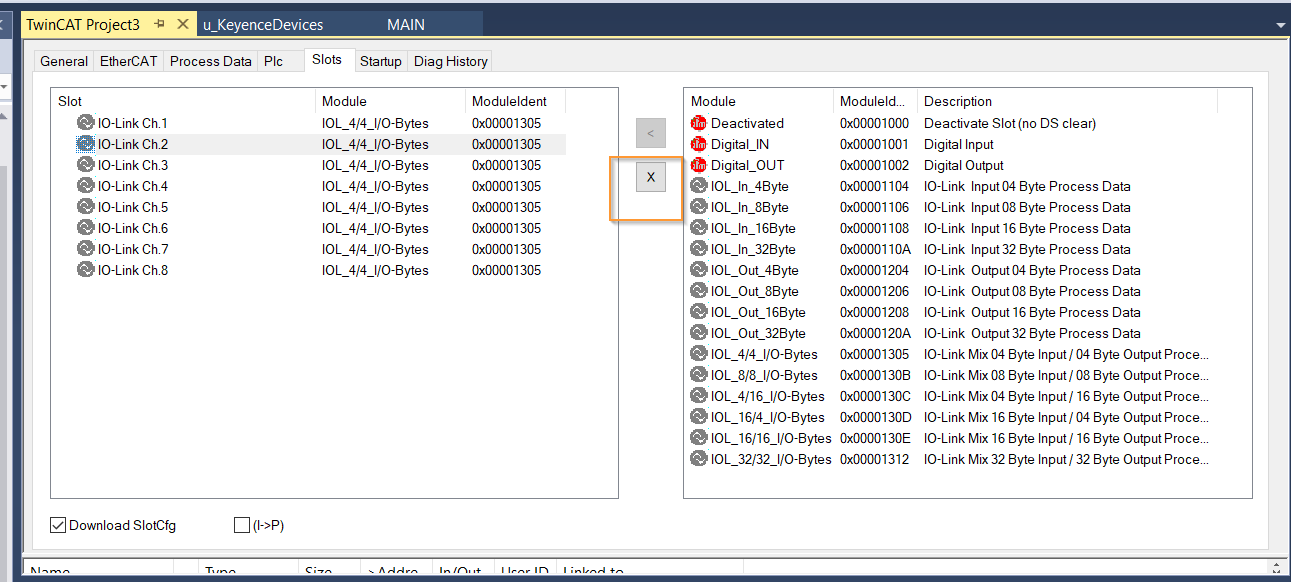This screenshot has height=582, width=1291.
Task: Switch to the u_KeyenceDevices document tab
Action: click(263, 24)
